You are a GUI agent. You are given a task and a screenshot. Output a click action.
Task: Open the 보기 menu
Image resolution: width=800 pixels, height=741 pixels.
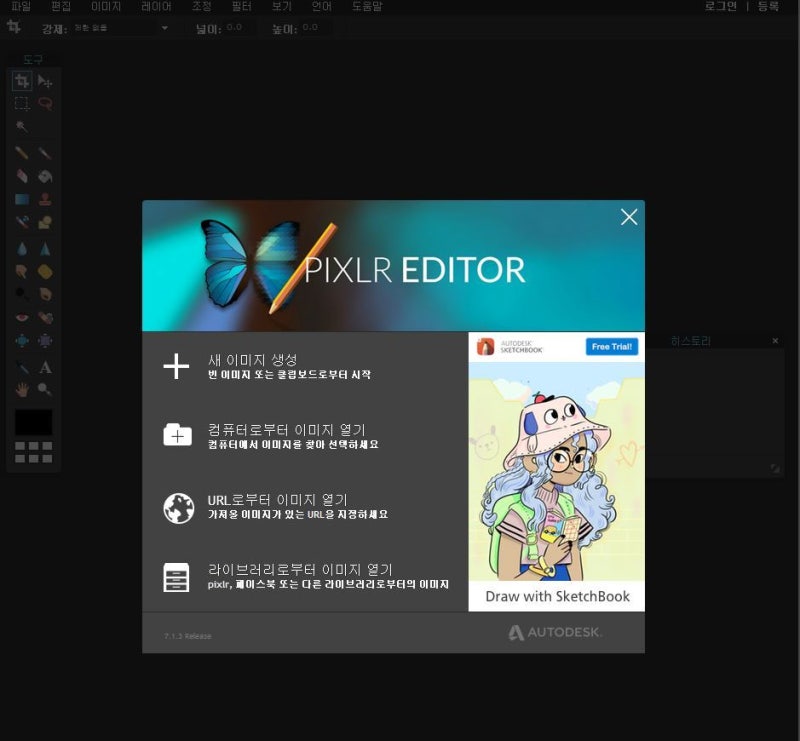pyautogui.click(x=282, y=6)
